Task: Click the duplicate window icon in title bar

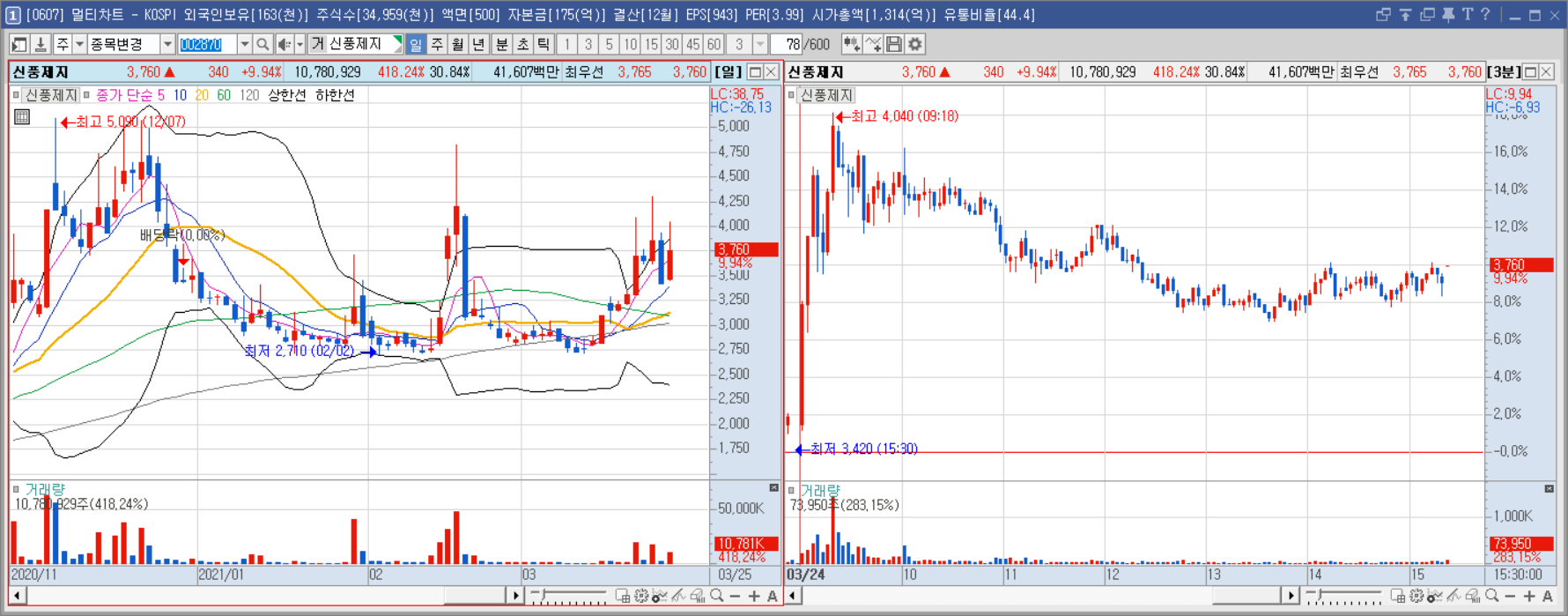Action: point(1427,14)
